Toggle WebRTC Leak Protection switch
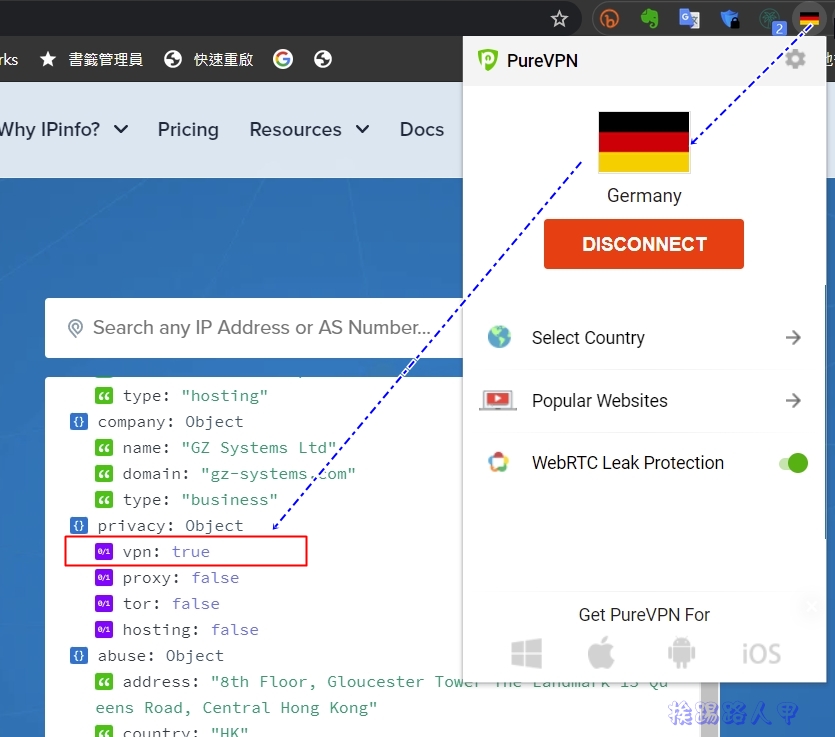Viewport: 835px width, 737px height. [x=793, y=463]
